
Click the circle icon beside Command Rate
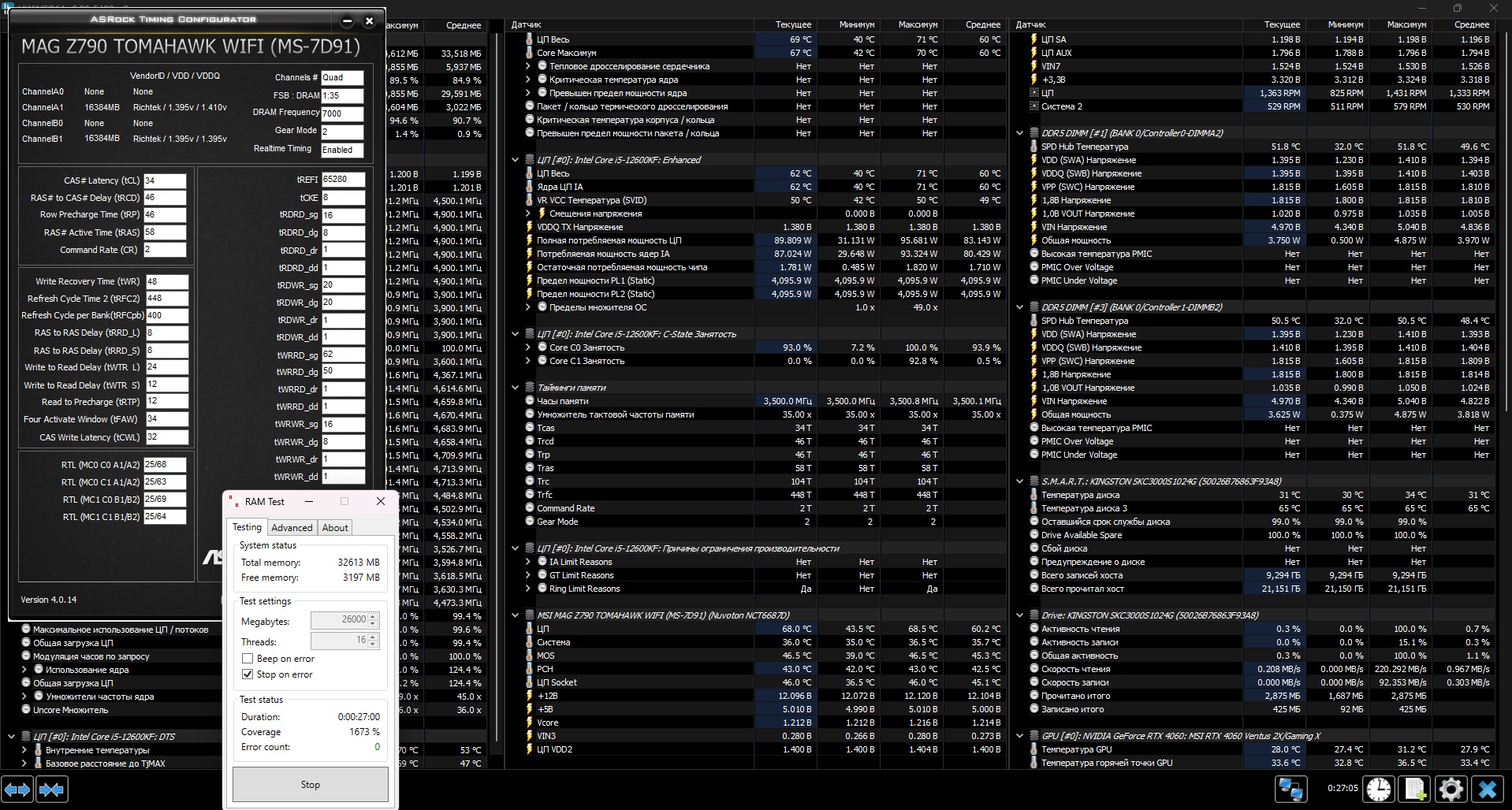(x=530, y=508)
